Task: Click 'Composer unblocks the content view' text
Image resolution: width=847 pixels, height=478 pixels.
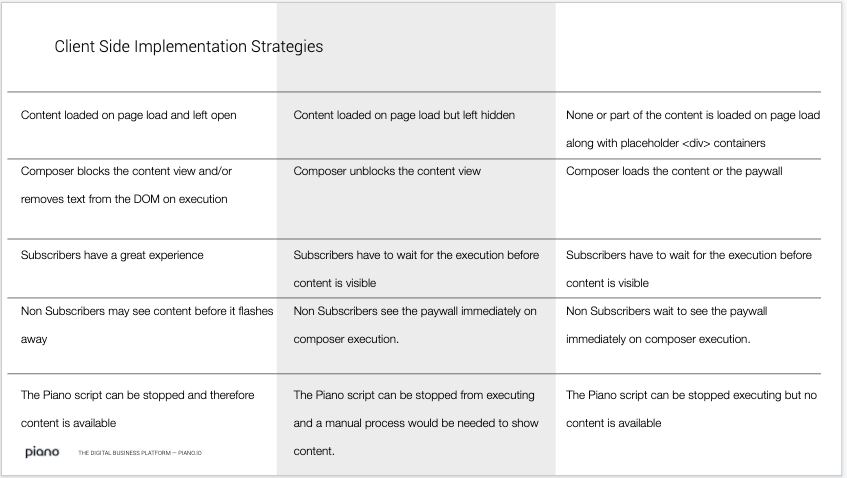Action: click(x=387, y=171)
